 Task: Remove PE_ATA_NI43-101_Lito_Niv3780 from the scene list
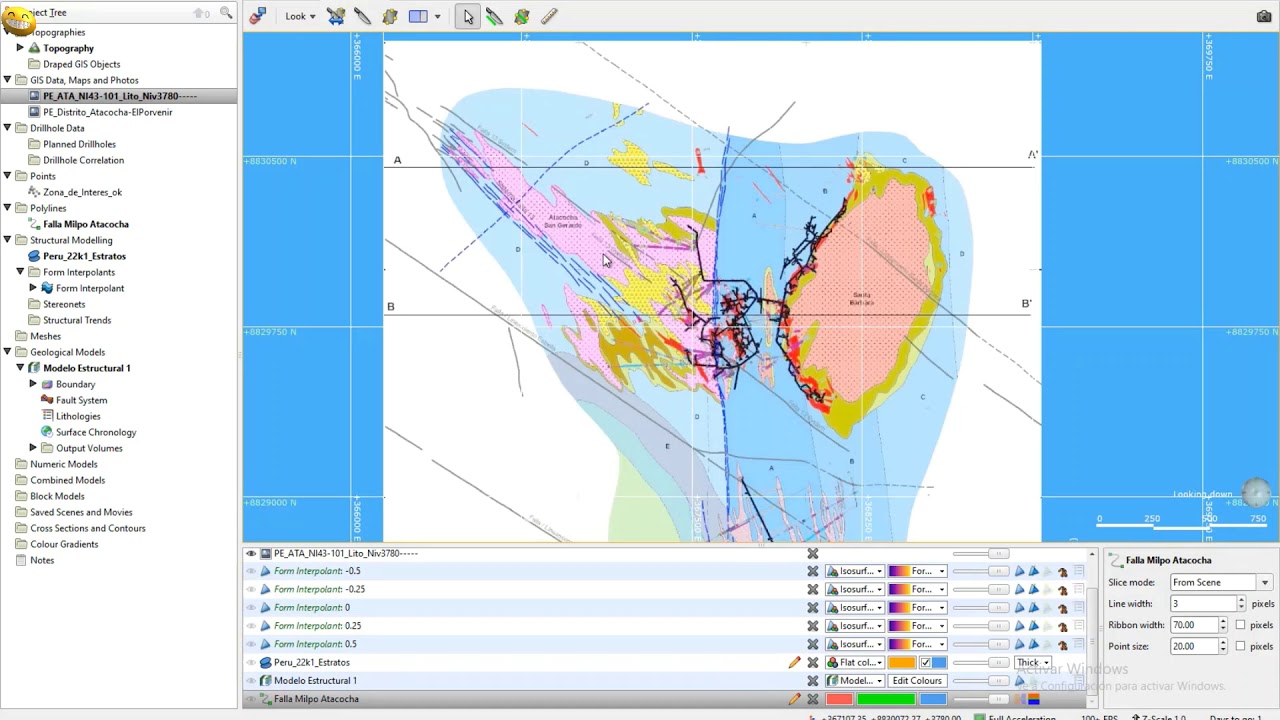click(813, 553)
